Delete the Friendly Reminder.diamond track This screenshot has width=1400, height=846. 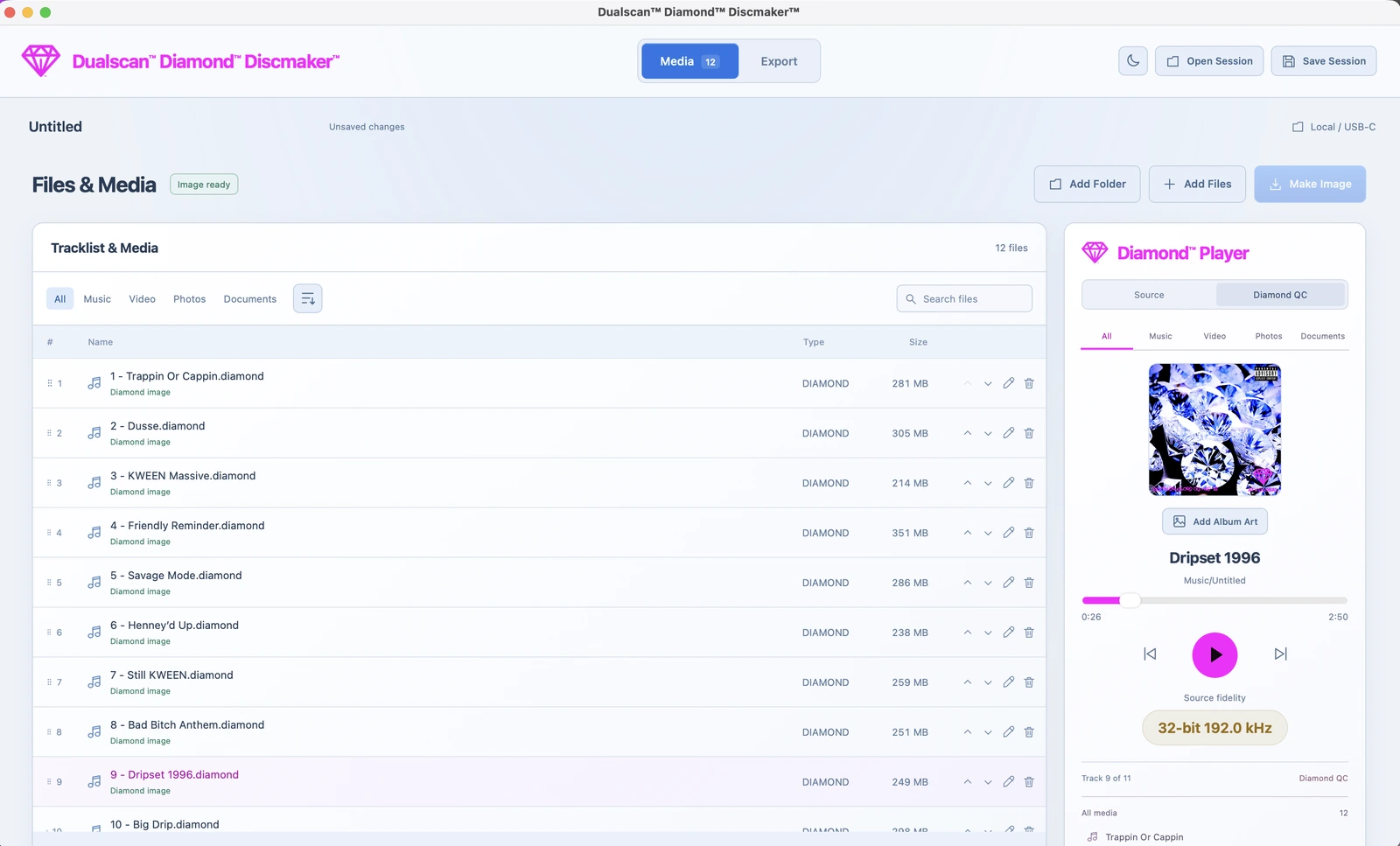pyautogui.click(x=1029, y=533)
